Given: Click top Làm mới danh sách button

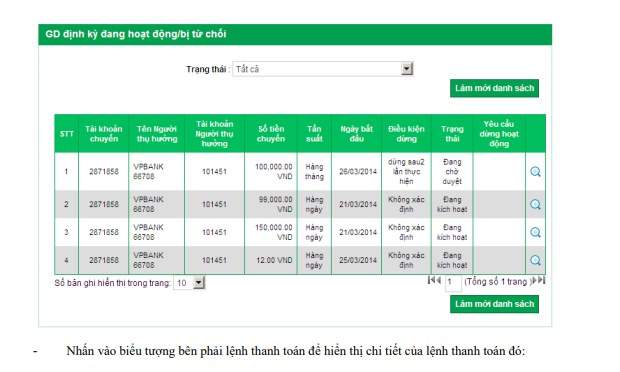Looking at the screenshot, I should pos(494,88).
